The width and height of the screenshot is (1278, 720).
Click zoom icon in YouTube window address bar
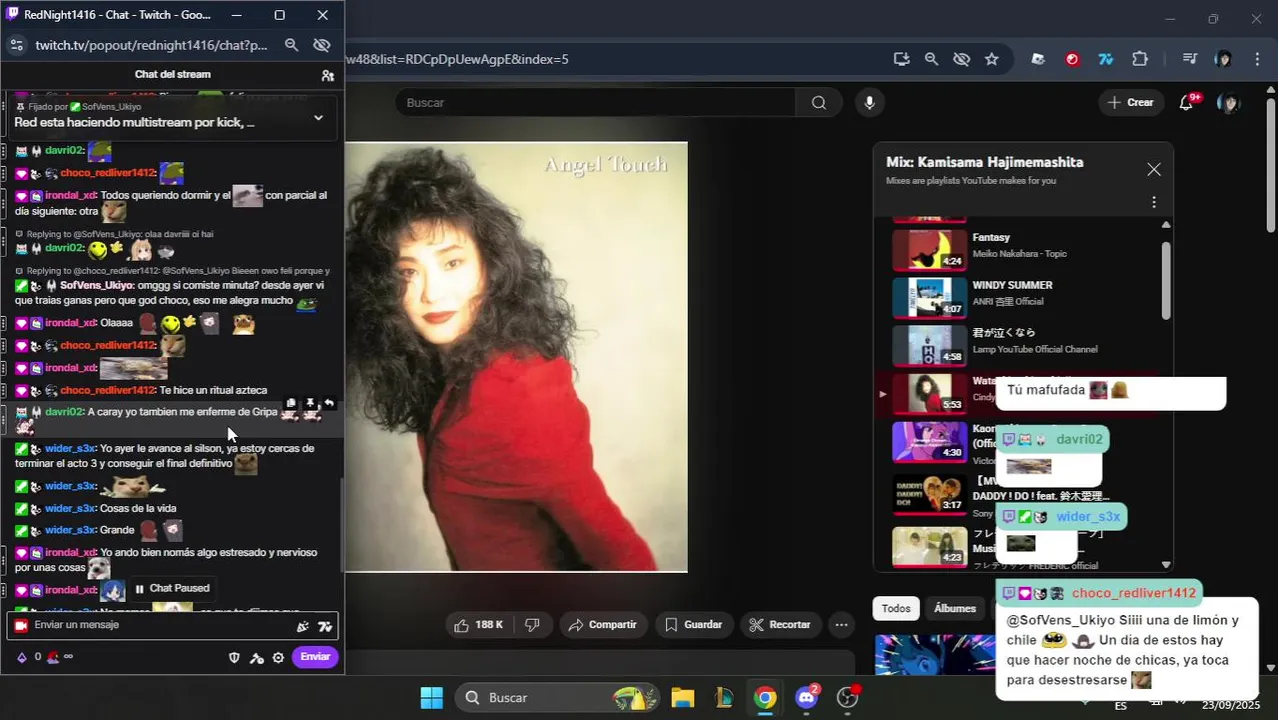point(931,59)
